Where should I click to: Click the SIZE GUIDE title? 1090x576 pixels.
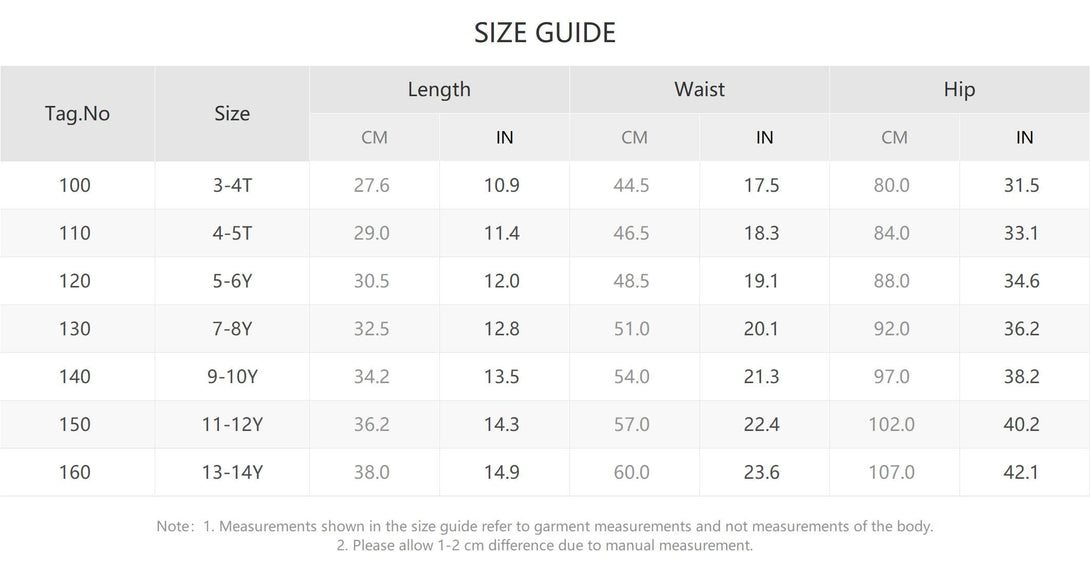pyautogui.click(x=545, y=32)
